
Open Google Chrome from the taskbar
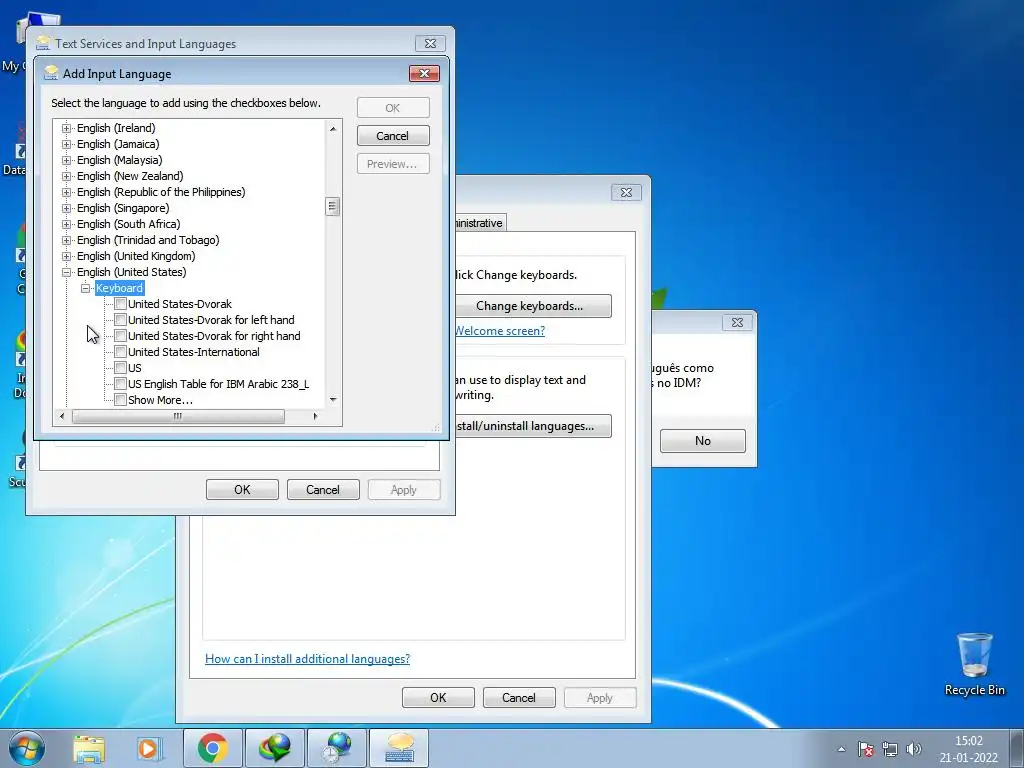213,748
